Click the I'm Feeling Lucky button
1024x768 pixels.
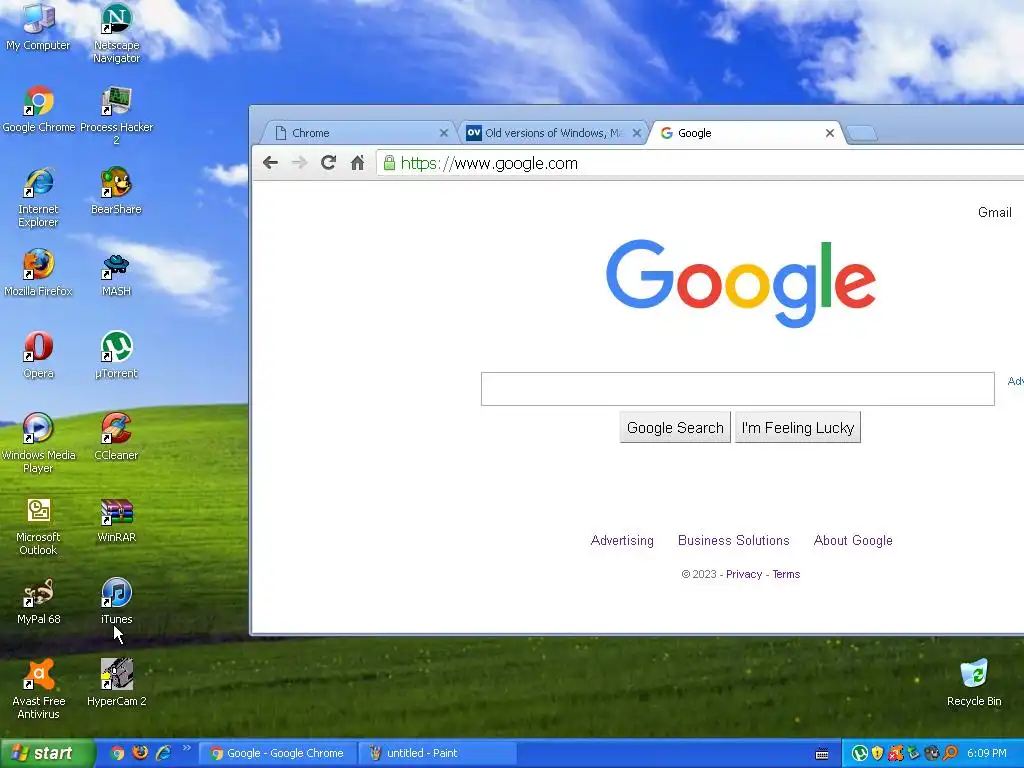pyautogui.click(x=797, y=427)
